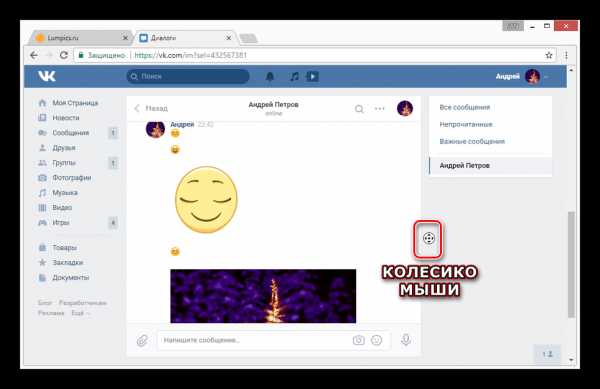The height and width of the screenshot is (389, 600).
Task: Bookmark page with star icon
Action: pos(549,55)
